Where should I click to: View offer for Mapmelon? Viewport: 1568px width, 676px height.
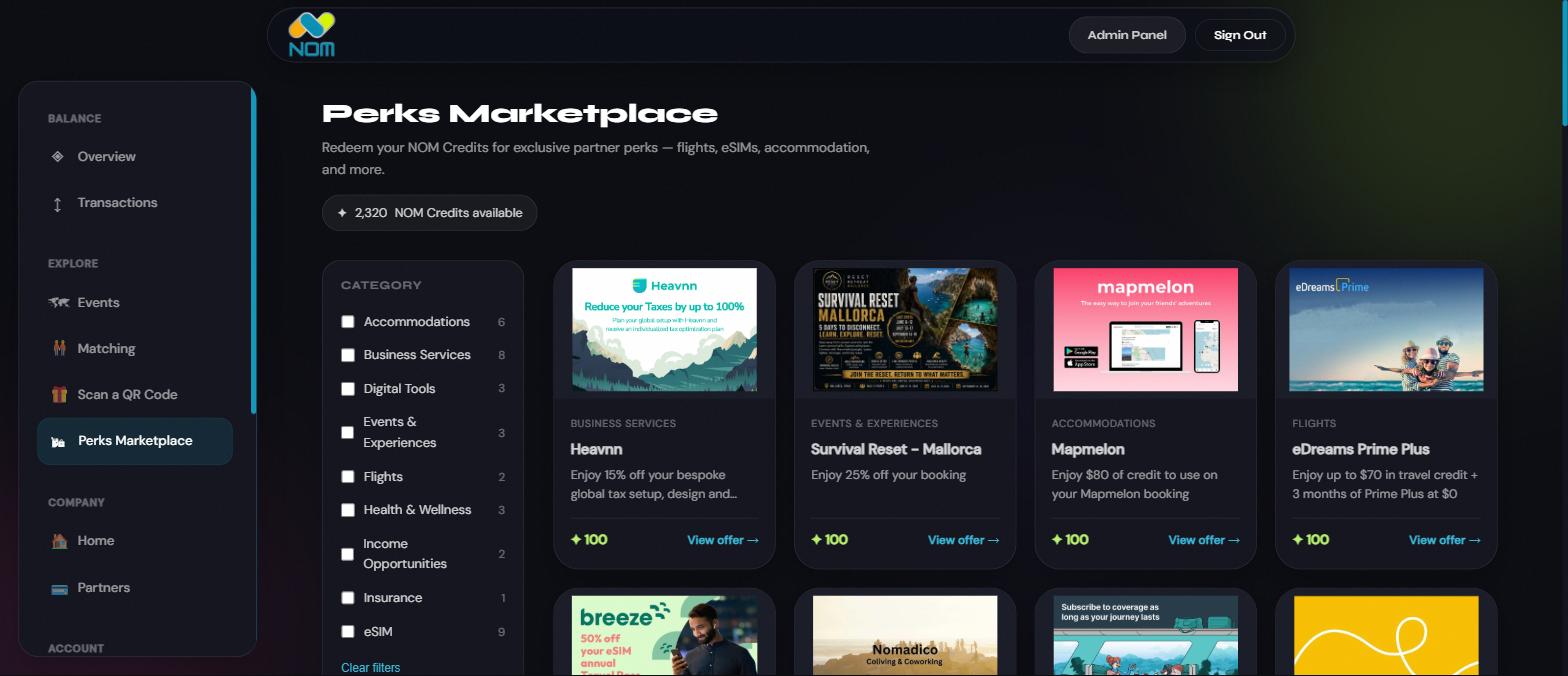(x=1204, y=540)
